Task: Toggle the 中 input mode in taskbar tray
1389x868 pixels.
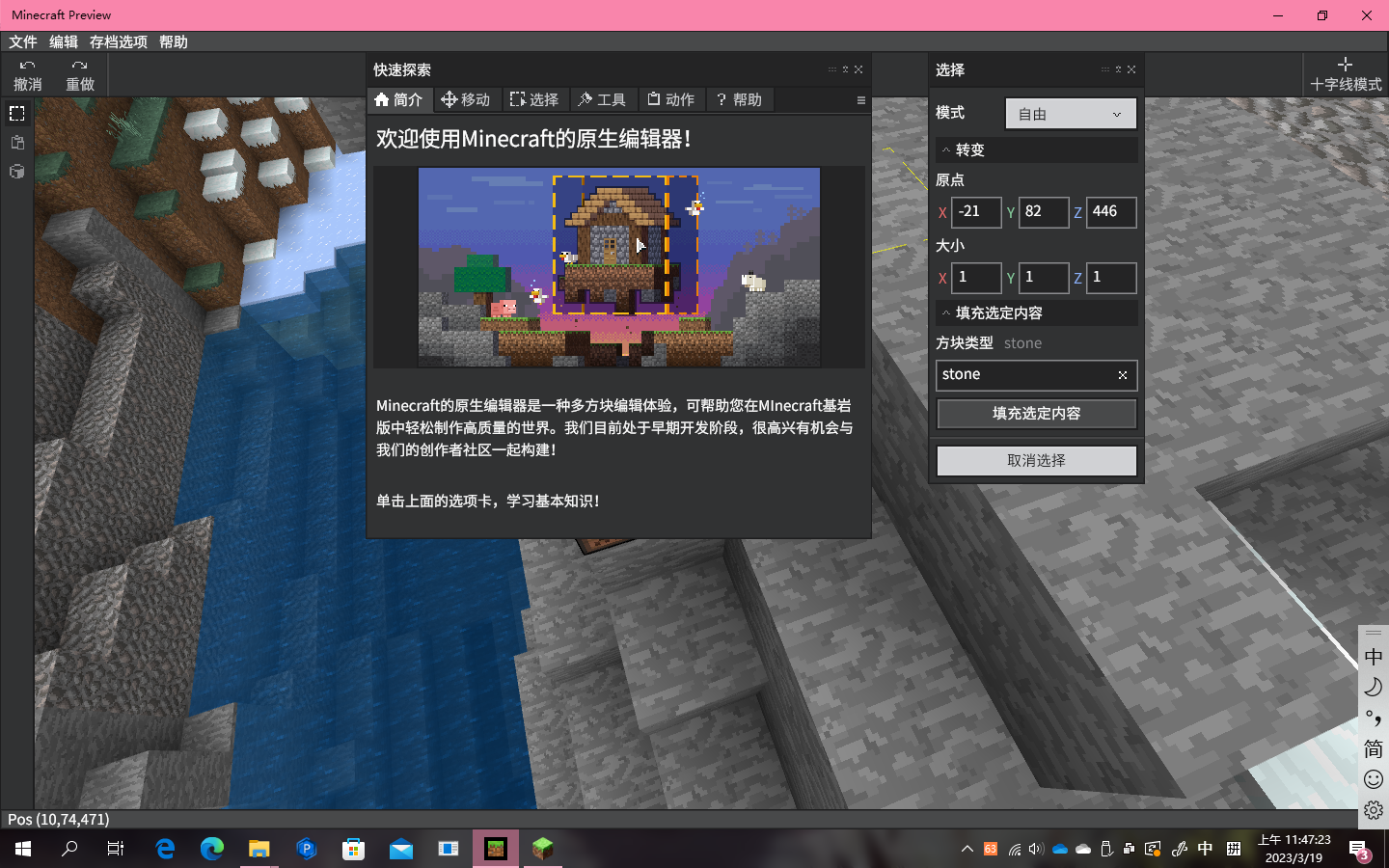Action: [1205, 849]
